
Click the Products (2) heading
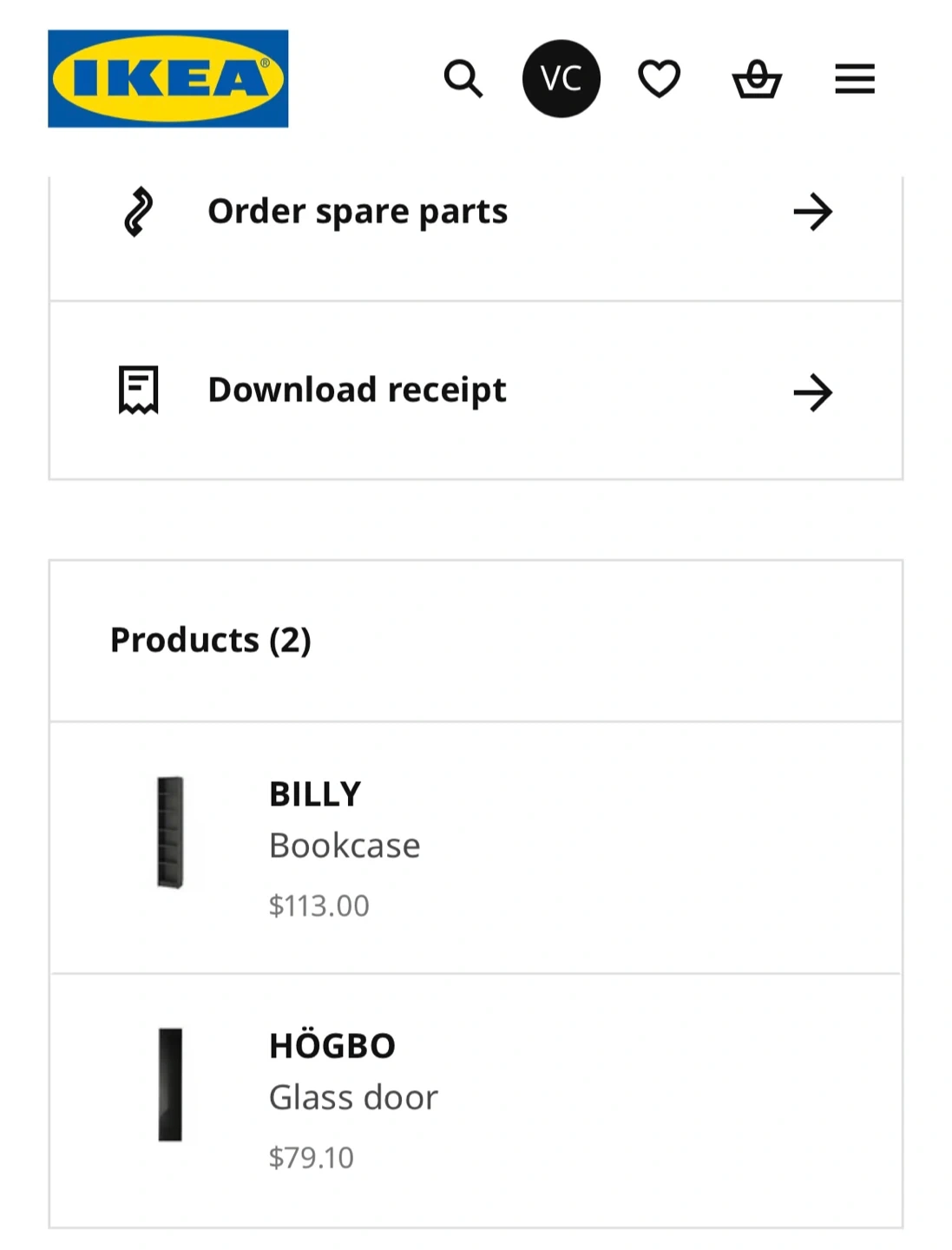click(210, 640)
